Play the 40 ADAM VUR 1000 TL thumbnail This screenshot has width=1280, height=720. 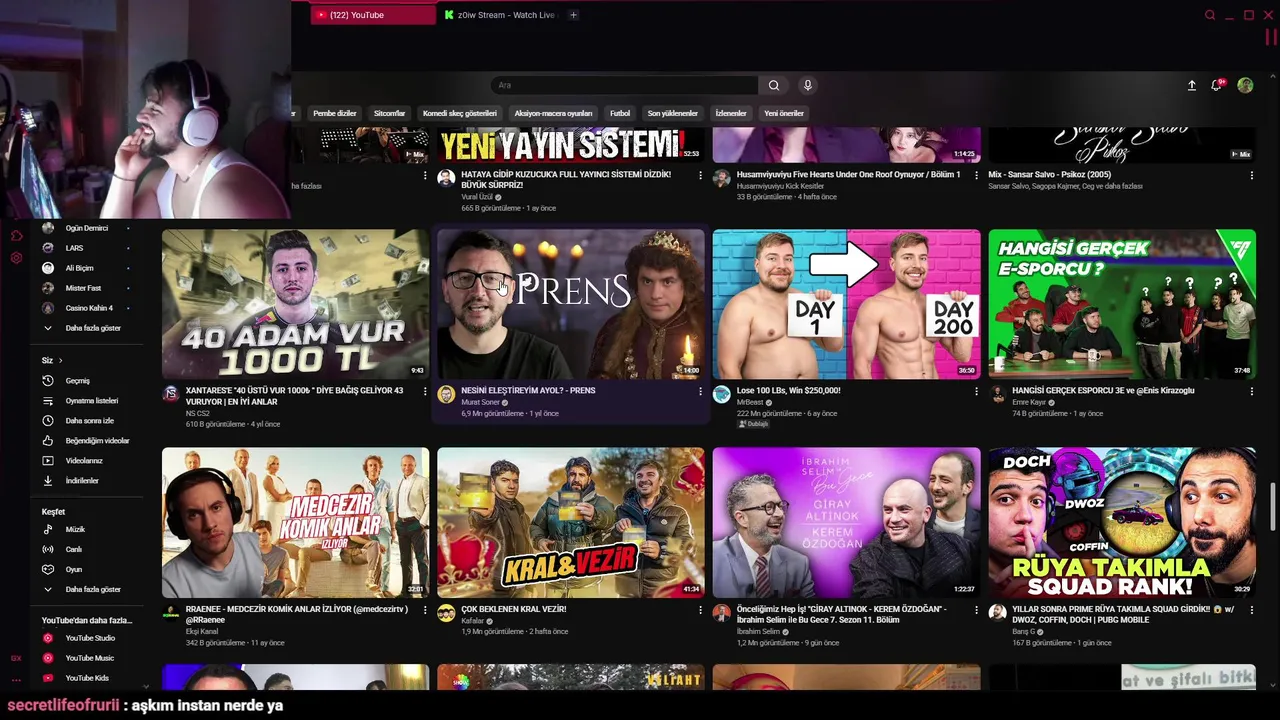[x=296, y=304]
